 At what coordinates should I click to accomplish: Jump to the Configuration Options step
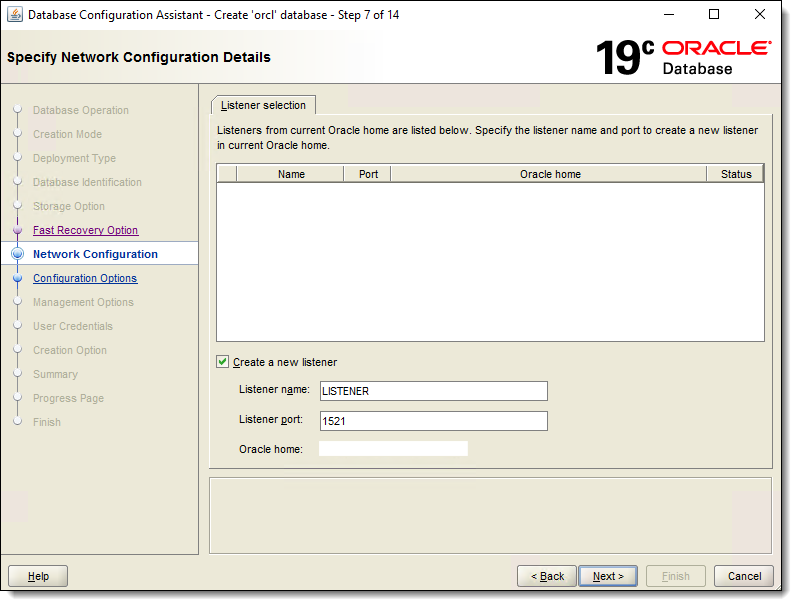85,278
